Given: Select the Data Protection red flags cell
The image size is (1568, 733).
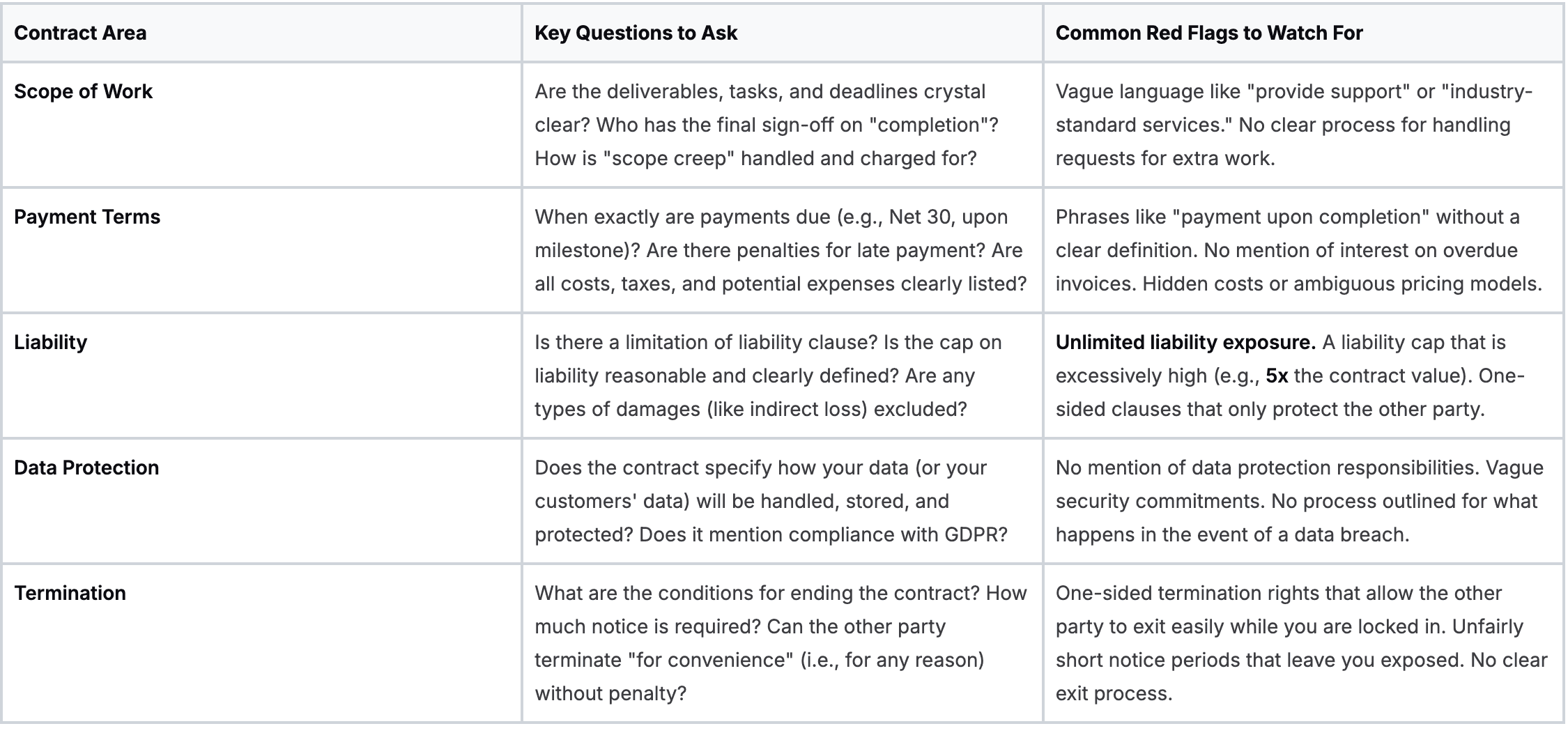Looking at the screenshot, I should (x=1299, y=502).
